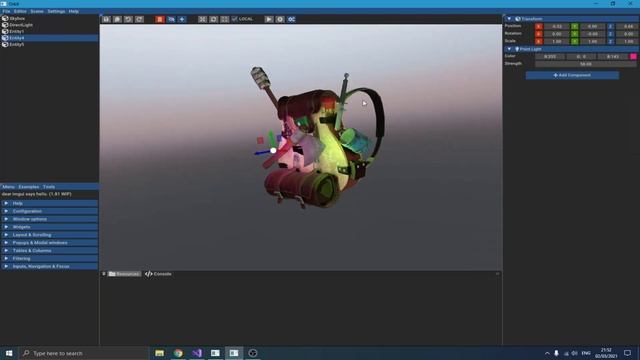Expand the Window options section
The image size is (640, 360).
[x=49, y=219]
